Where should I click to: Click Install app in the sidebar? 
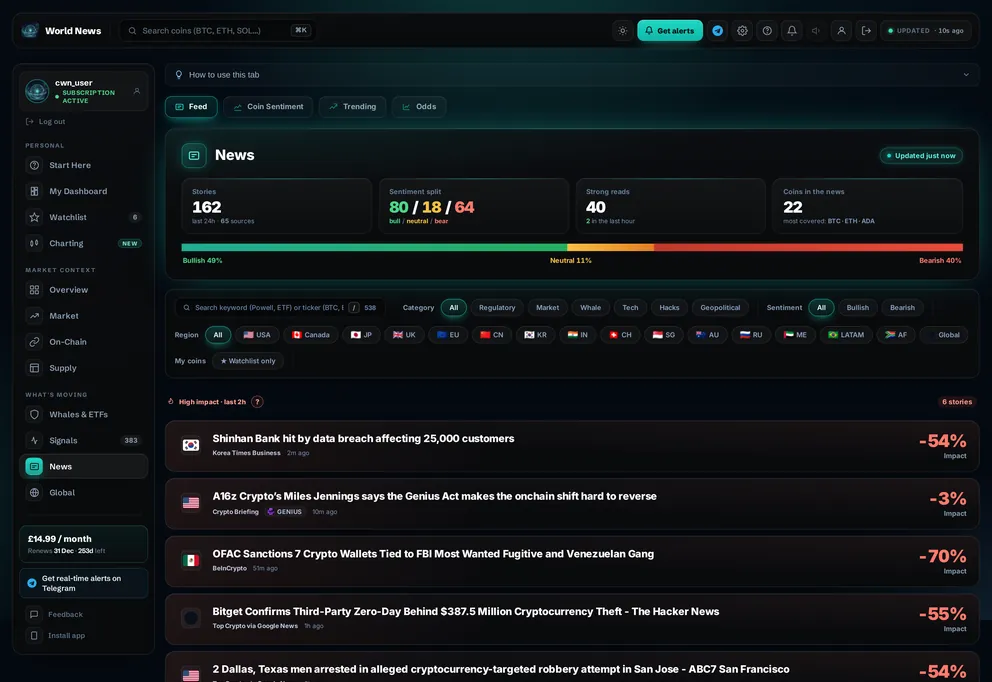[84, 635]
